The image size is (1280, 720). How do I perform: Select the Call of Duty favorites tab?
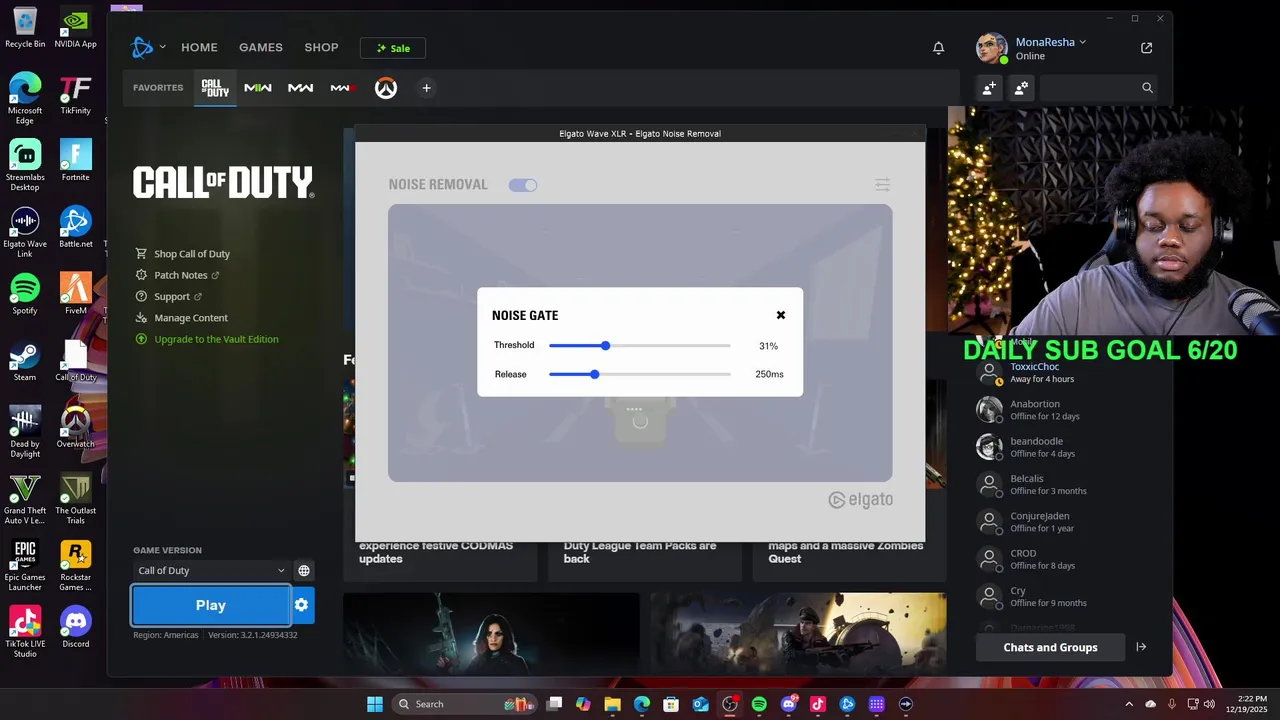[215, 88]
